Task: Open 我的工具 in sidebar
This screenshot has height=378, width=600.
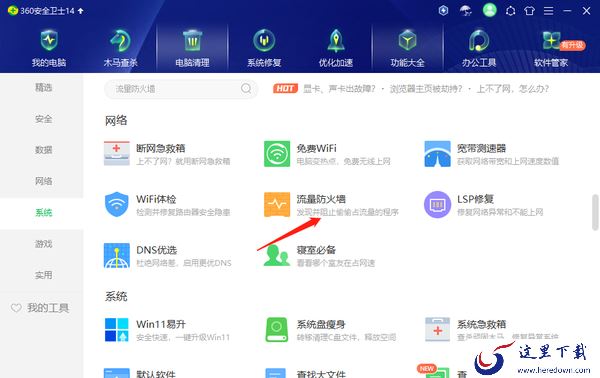Action: 40,308
